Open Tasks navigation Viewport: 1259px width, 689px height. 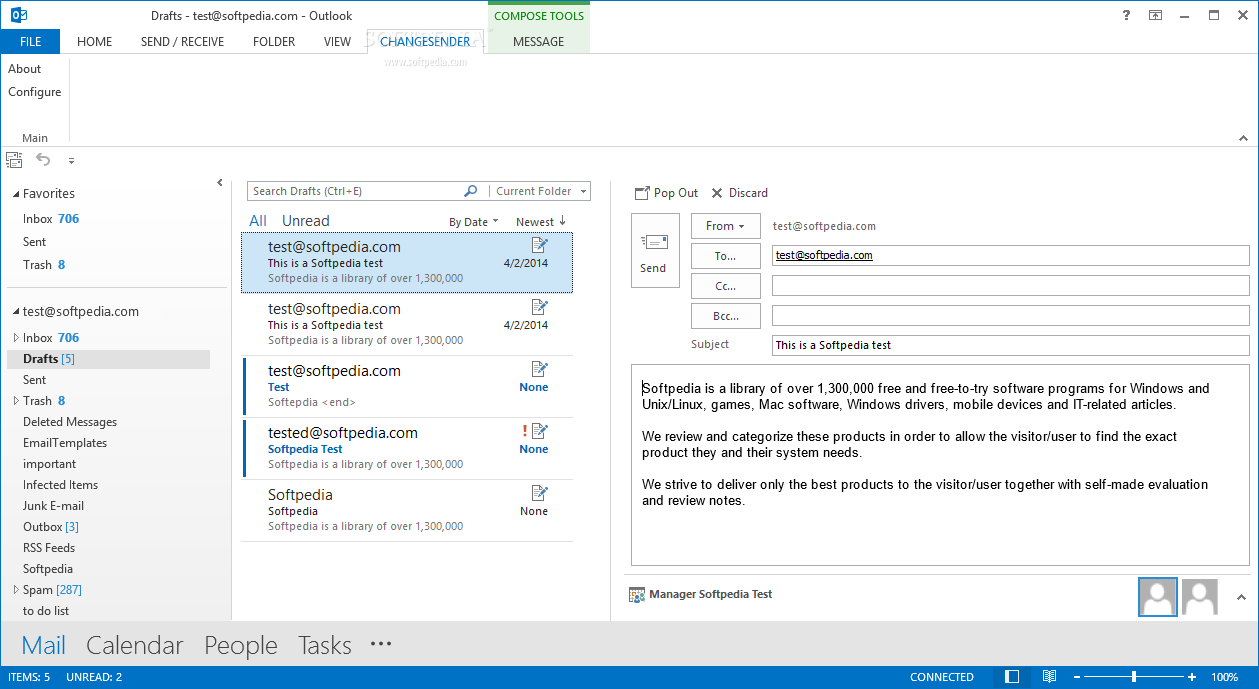[325, 645]
